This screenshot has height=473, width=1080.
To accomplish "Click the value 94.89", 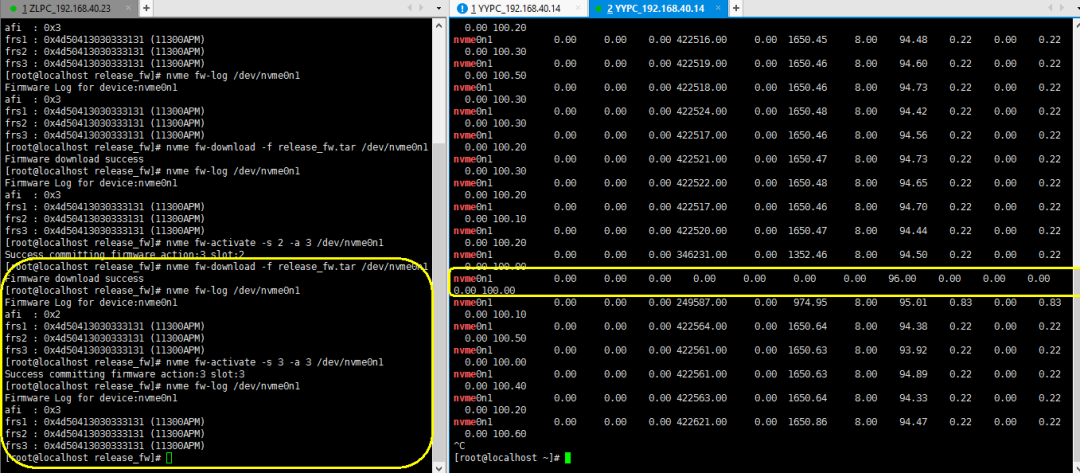I will click(x=913, y=374).
